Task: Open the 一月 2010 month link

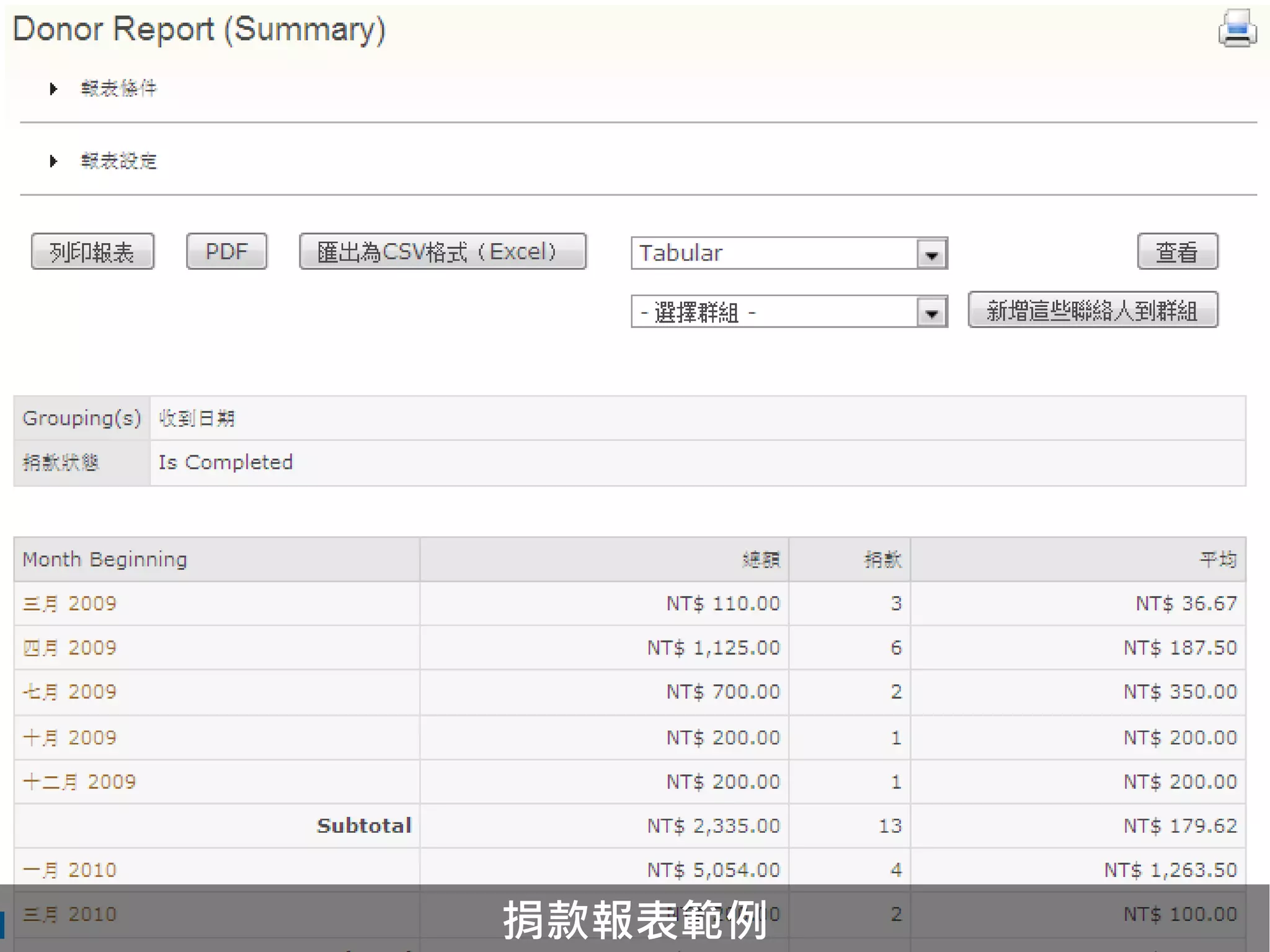Action: coord(69,870)
